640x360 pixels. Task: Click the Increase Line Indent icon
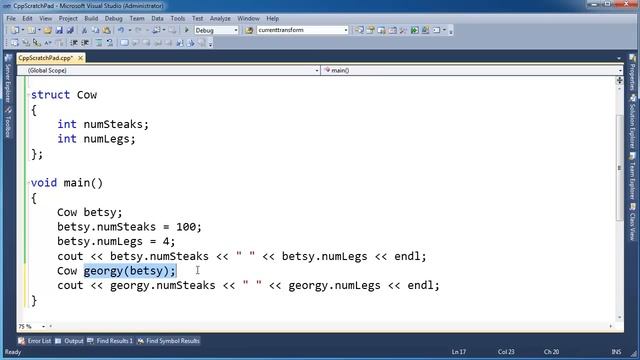pyautogui.click(x=85, y=43)
